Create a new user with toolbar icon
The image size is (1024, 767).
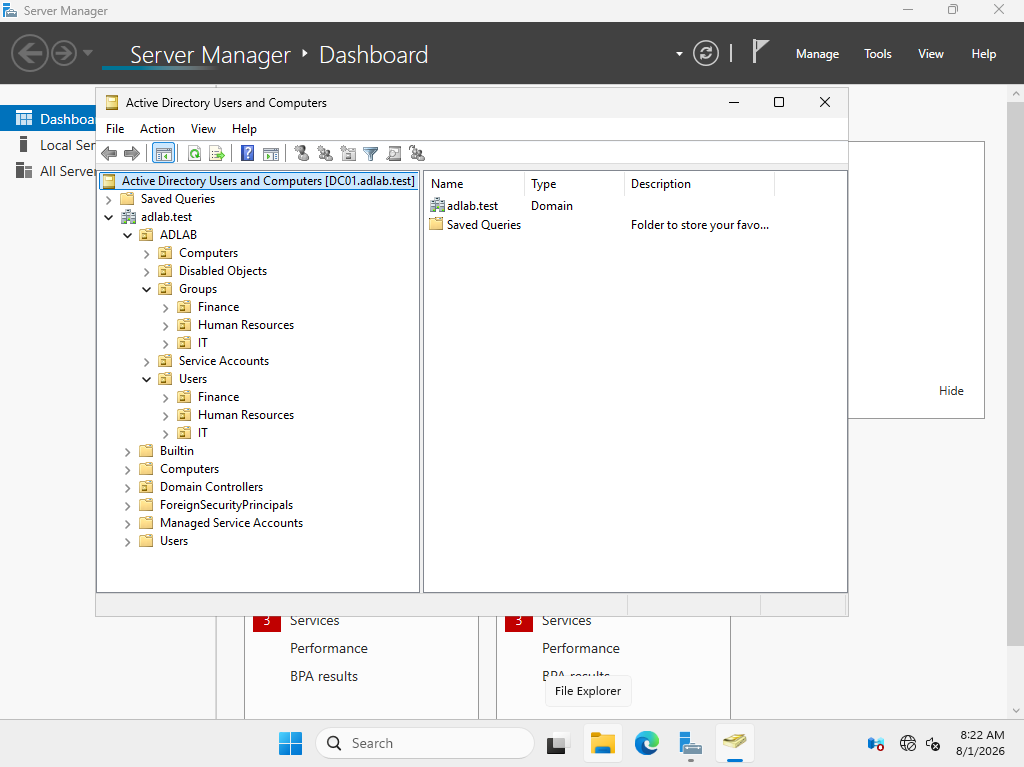[x=301, y=154]
